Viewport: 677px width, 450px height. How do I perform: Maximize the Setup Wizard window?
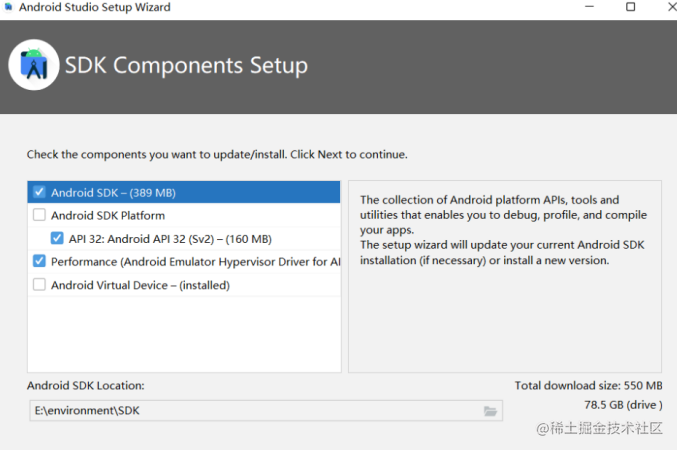tap(630, 7)
